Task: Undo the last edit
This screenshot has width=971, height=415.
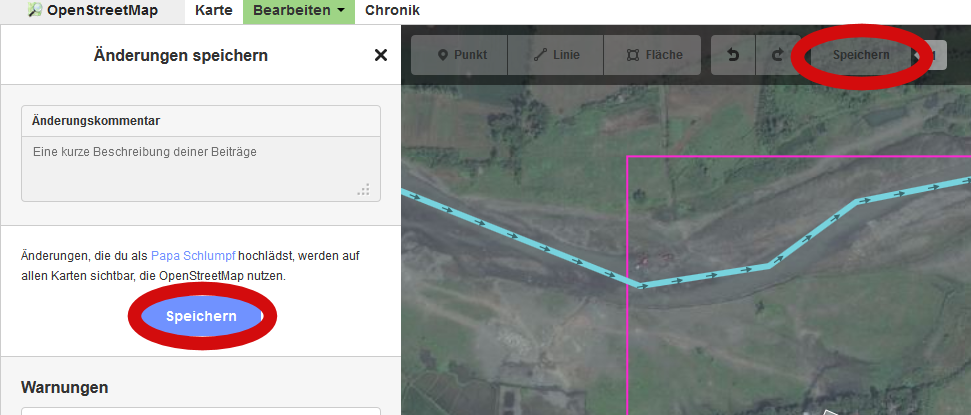Action: tap(733, 55)
